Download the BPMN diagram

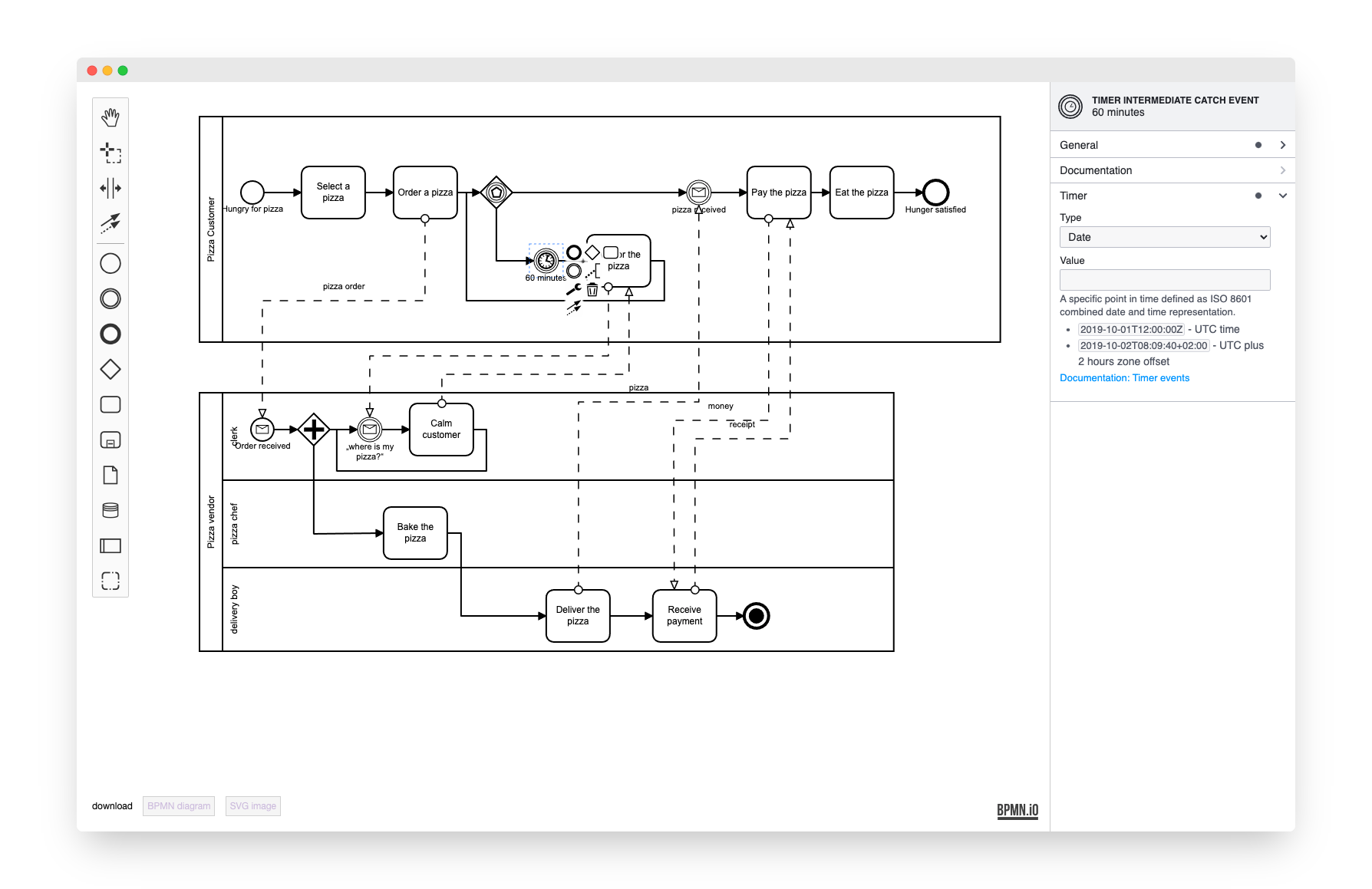pyautogui.click(x=179, y=806)
